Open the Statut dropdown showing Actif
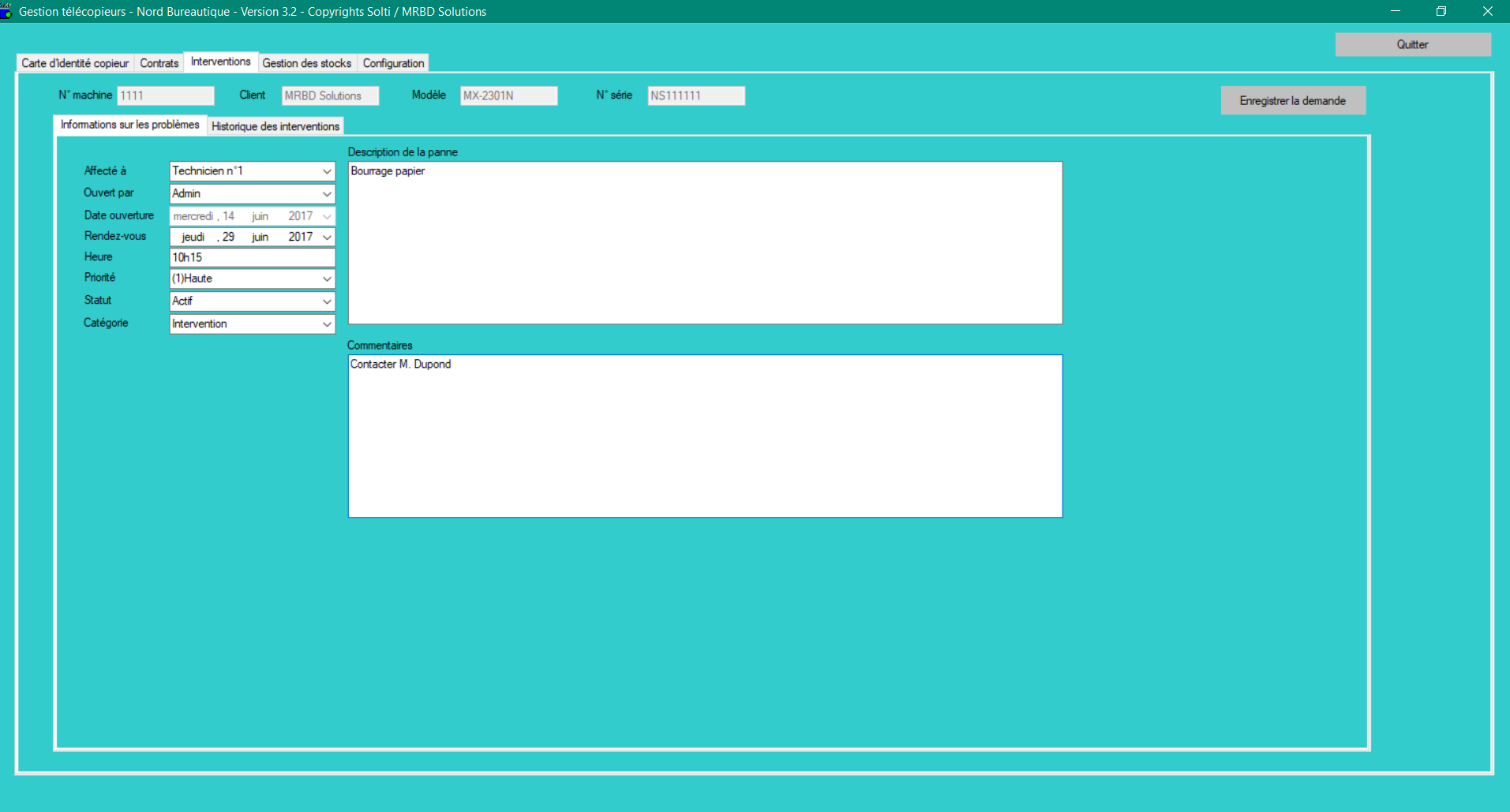This screenshot has width=1510, height=812. [326, 301]
